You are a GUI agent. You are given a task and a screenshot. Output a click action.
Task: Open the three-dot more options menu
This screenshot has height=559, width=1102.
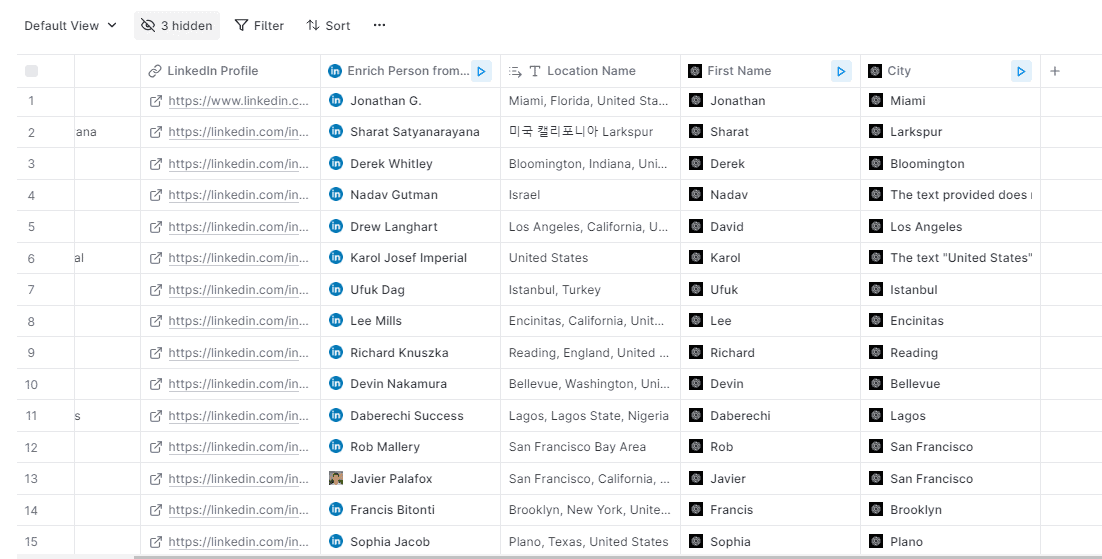click(x=380, y=25)
